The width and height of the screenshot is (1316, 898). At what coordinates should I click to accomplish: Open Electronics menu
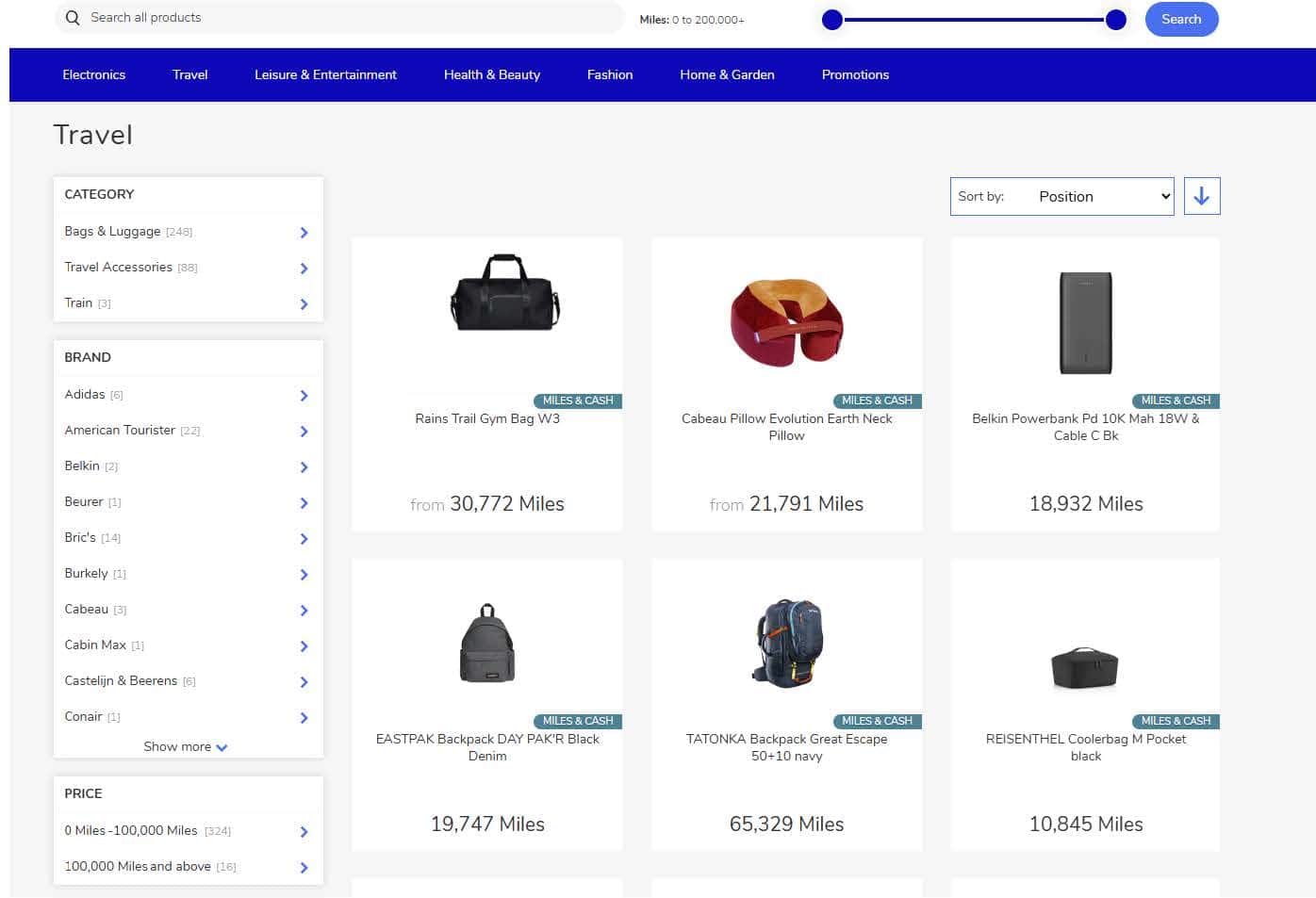(93, 74)
